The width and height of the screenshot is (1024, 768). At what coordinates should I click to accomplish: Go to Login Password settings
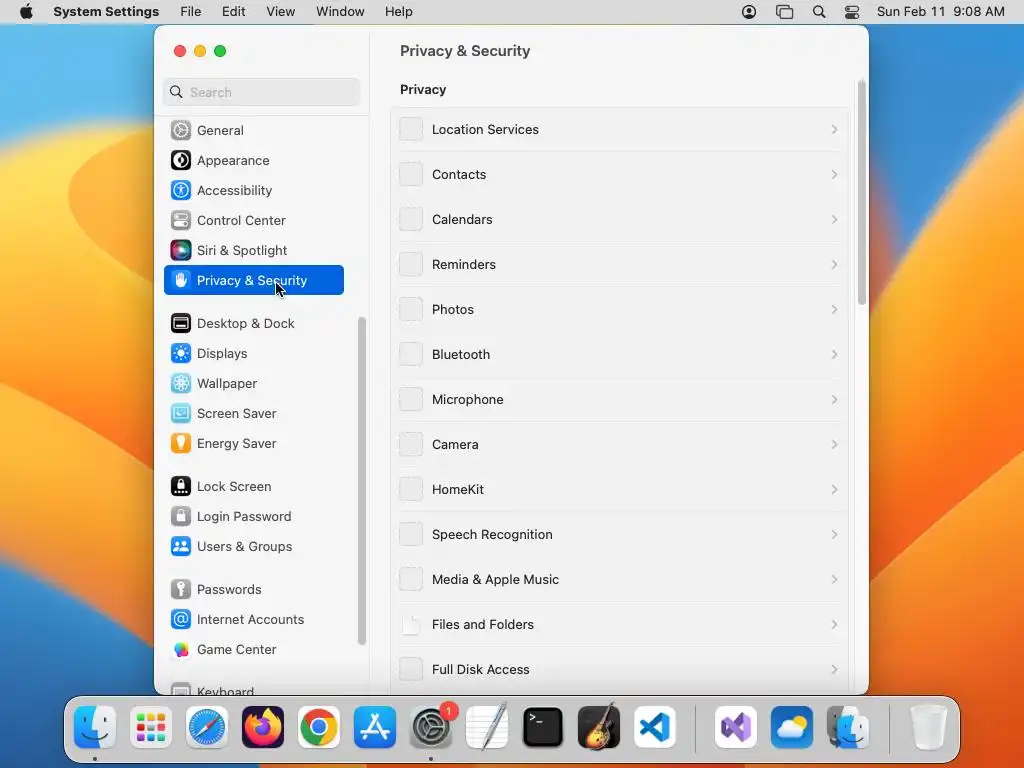[253, 517]
